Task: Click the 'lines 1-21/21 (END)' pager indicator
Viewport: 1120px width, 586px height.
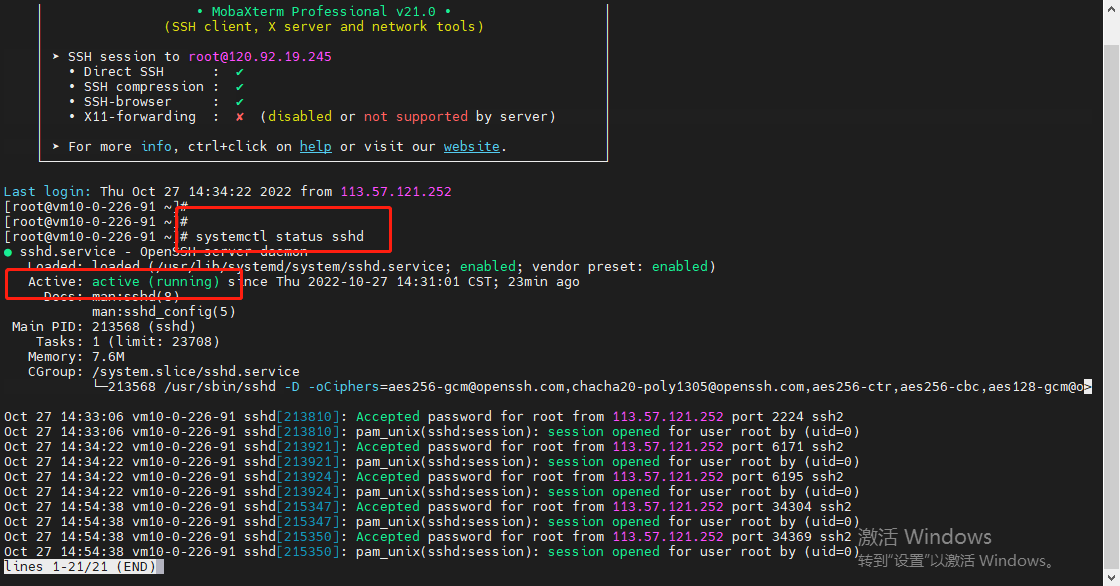Action: coord(80,567)
